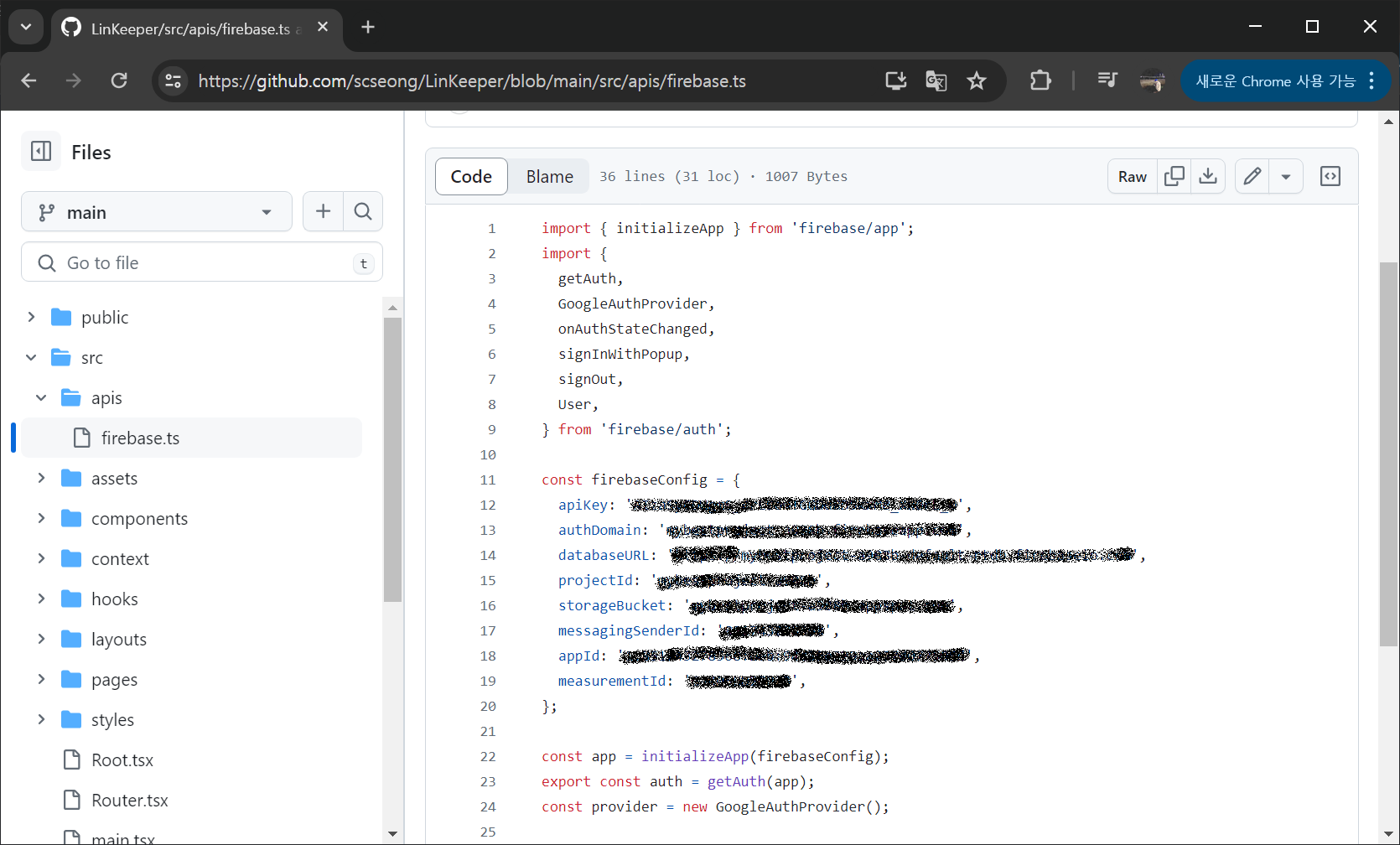Edit this file with pencil icon
Image resolution: width=1400 pixels, height=845 pixels.
tap(1252, 176)
